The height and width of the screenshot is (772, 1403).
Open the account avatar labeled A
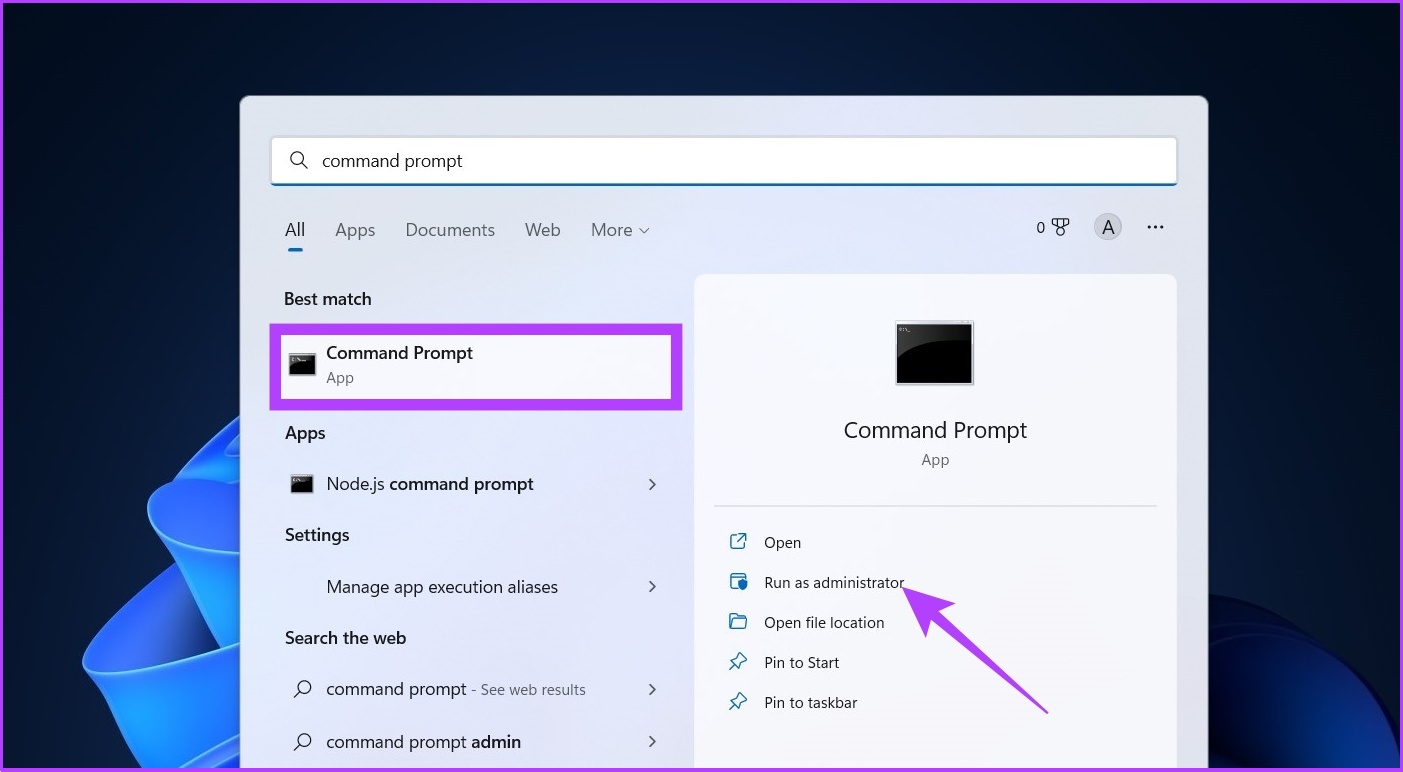[x=1107, y=228]
